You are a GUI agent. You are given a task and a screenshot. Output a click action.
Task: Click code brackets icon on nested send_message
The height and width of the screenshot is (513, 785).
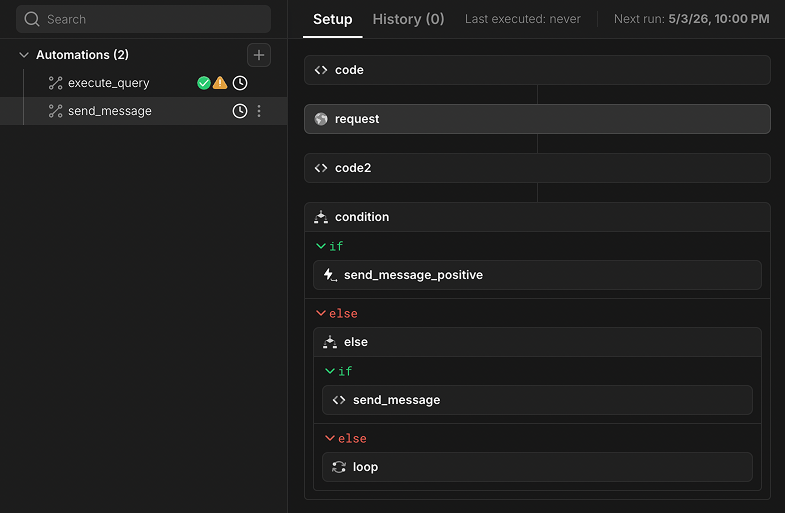339,400
